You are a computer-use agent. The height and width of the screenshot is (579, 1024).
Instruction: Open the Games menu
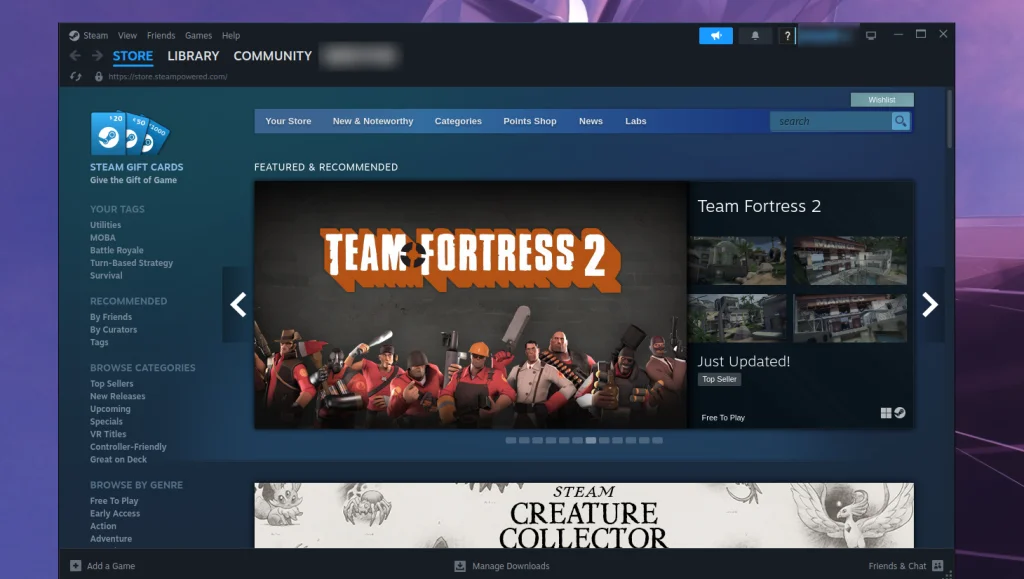coord(199,36)
